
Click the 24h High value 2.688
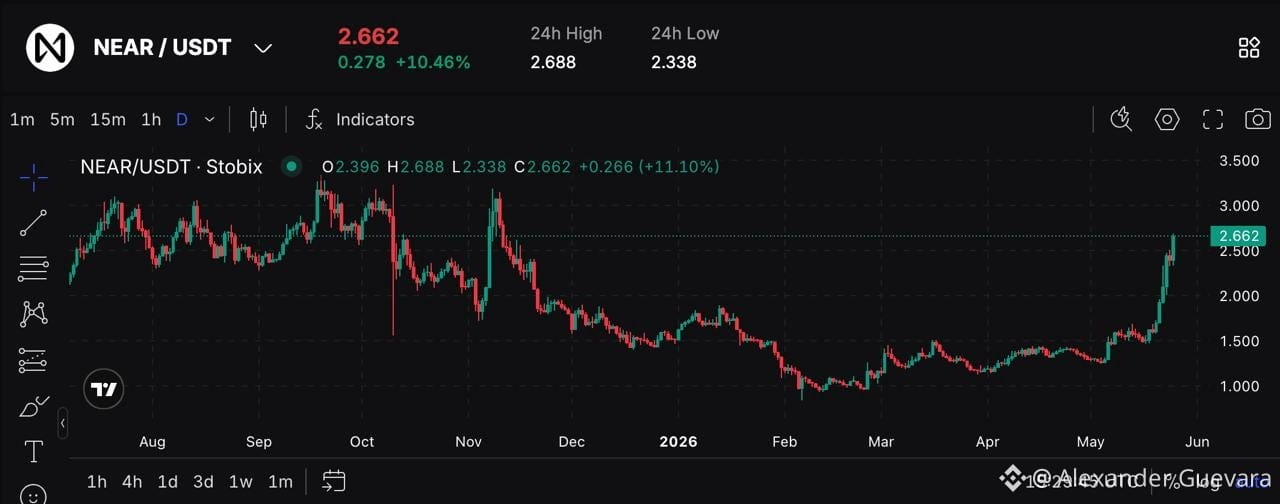pos(553,62)
